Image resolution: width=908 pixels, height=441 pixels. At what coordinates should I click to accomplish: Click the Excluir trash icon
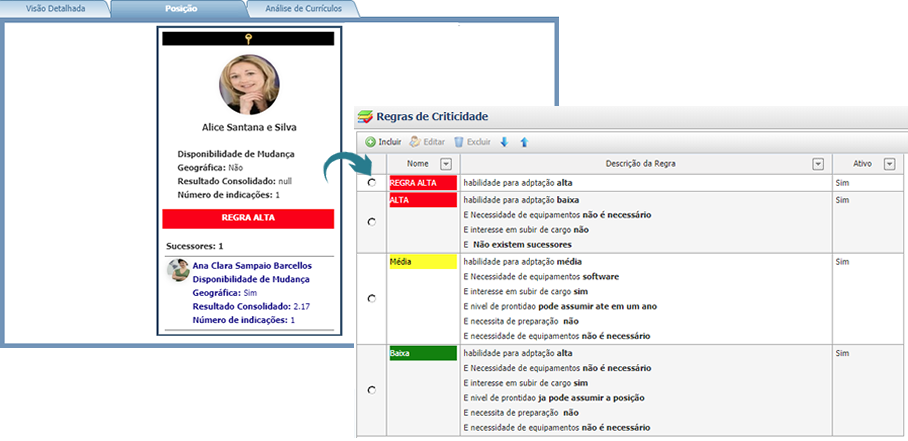pos(460,143)
